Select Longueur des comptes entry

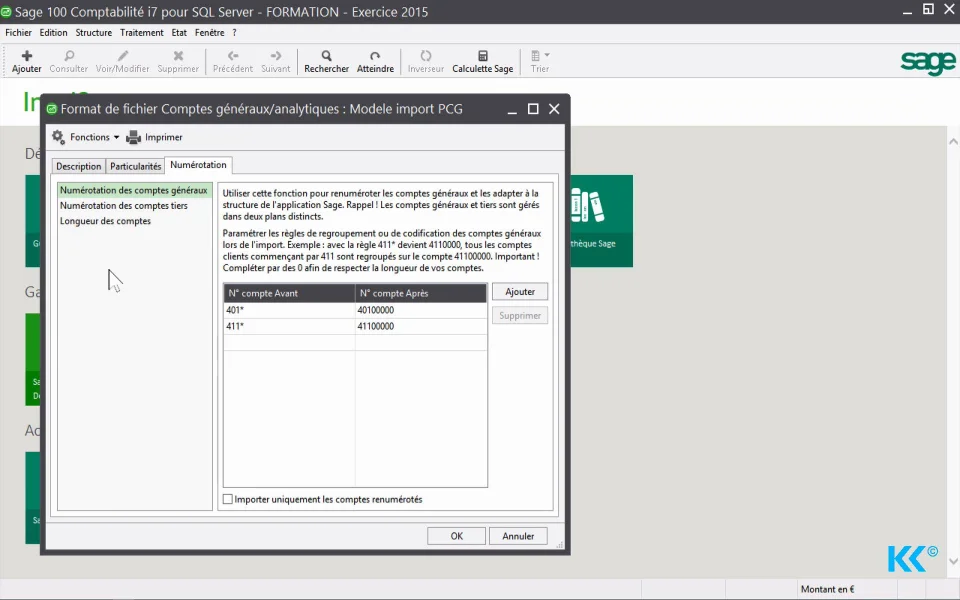[x=105, y=221]
